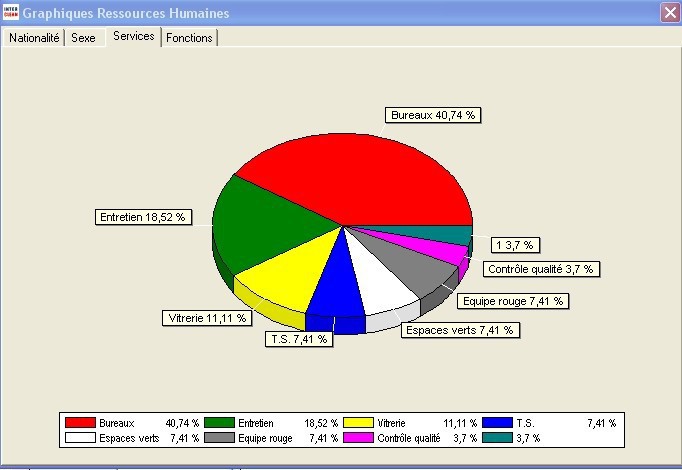Open the Sexe tab
The height and width of the screenshot is (470, 682).
click(84, 38)
